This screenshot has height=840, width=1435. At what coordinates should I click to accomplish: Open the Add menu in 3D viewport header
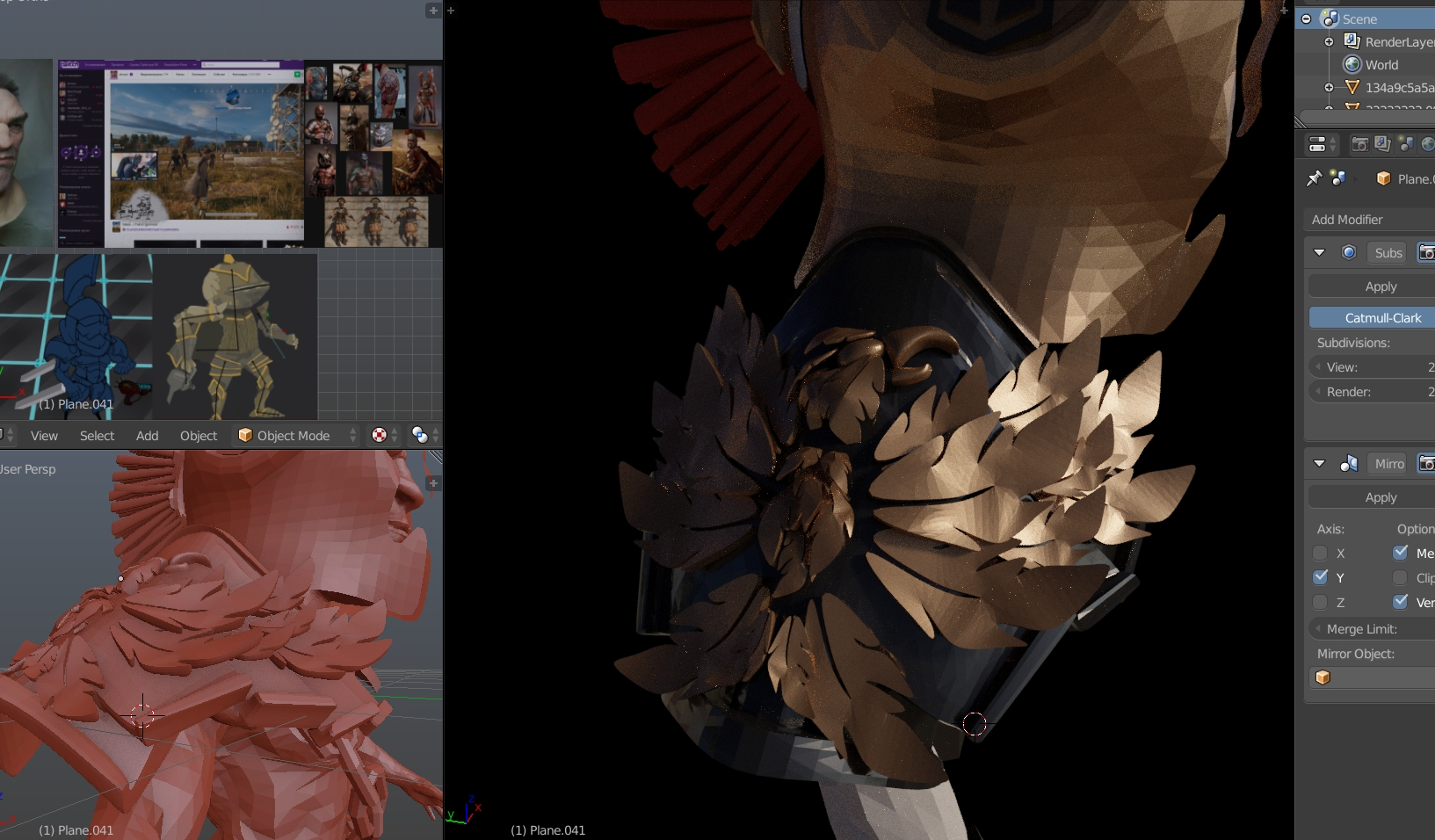click(x=147, y=435)
